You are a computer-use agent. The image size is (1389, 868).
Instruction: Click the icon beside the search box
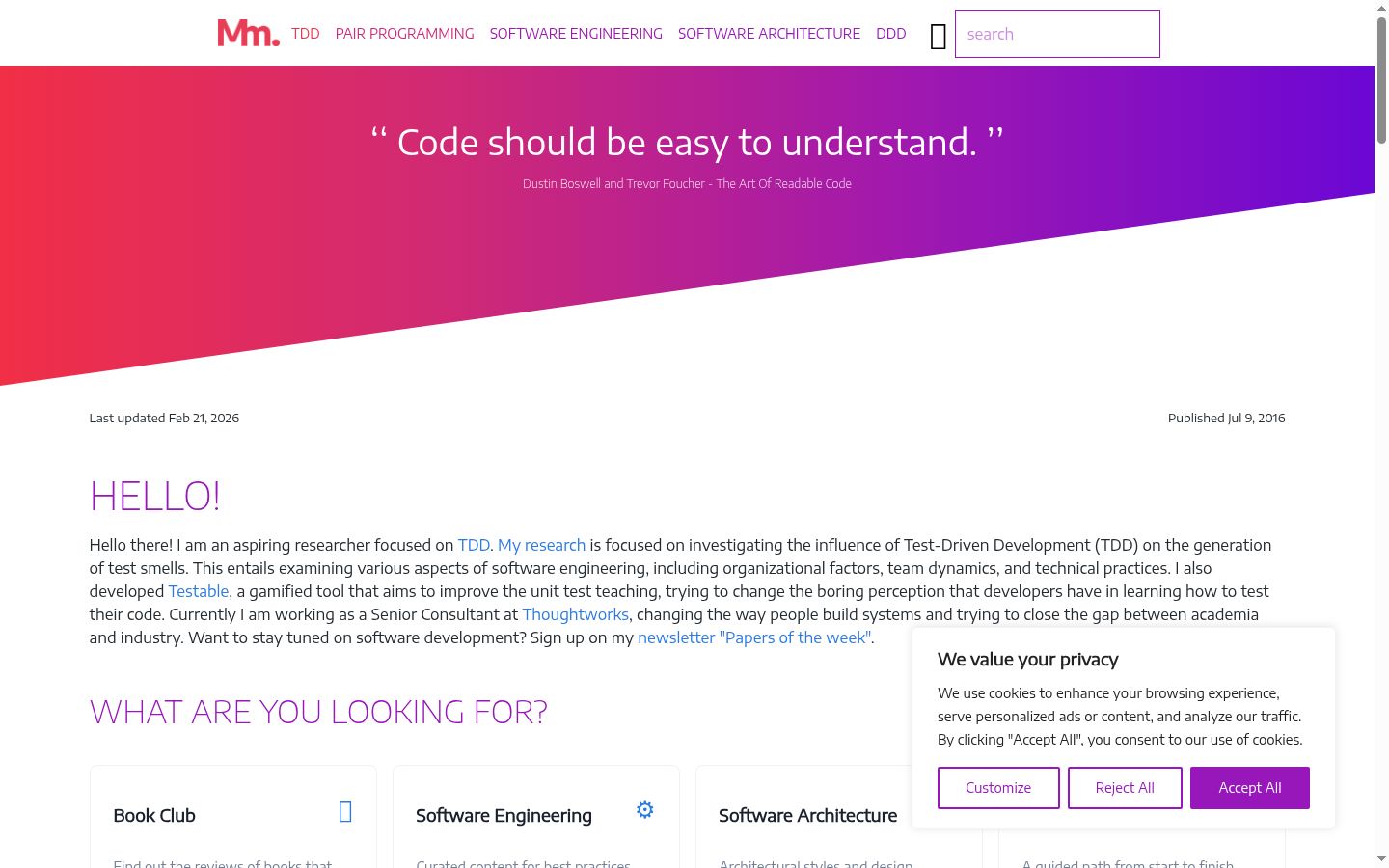[938, 37]
